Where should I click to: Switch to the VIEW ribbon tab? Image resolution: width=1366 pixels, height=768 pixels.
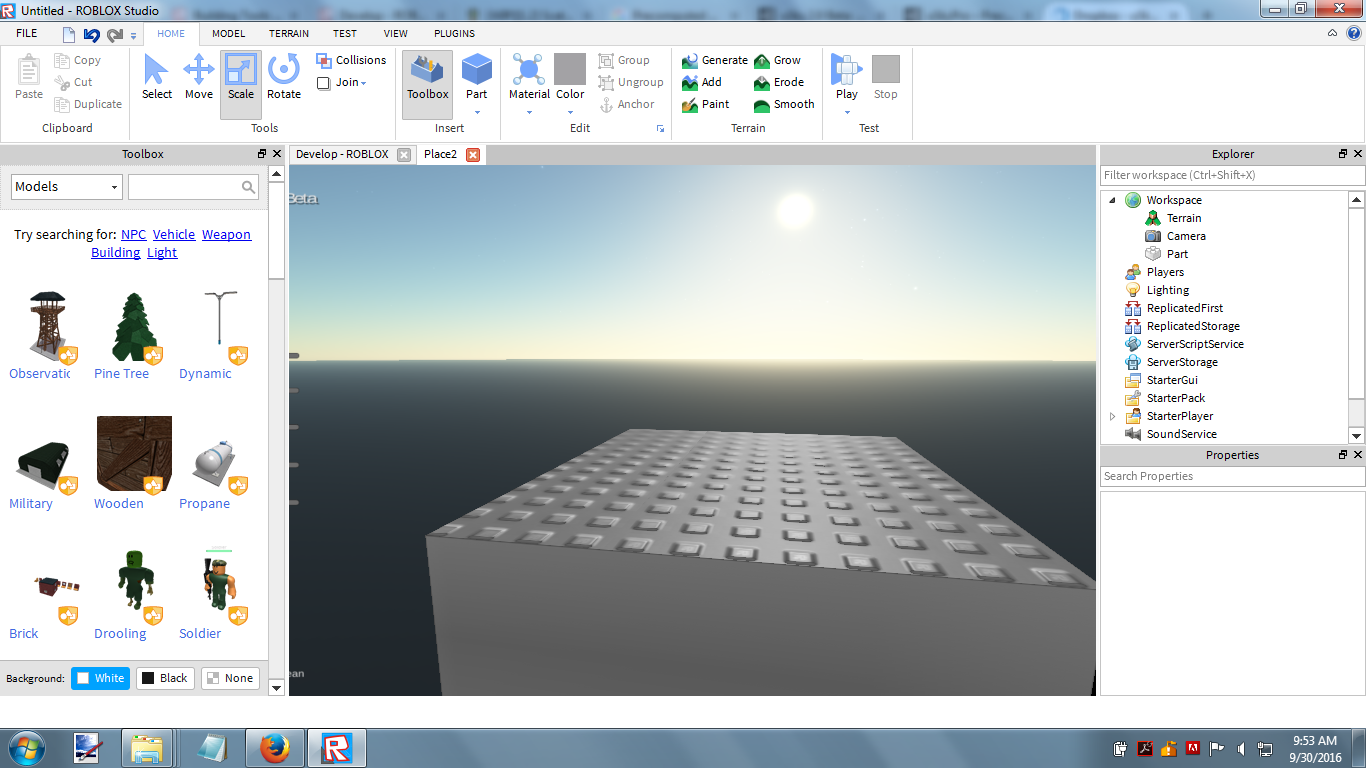396,33
